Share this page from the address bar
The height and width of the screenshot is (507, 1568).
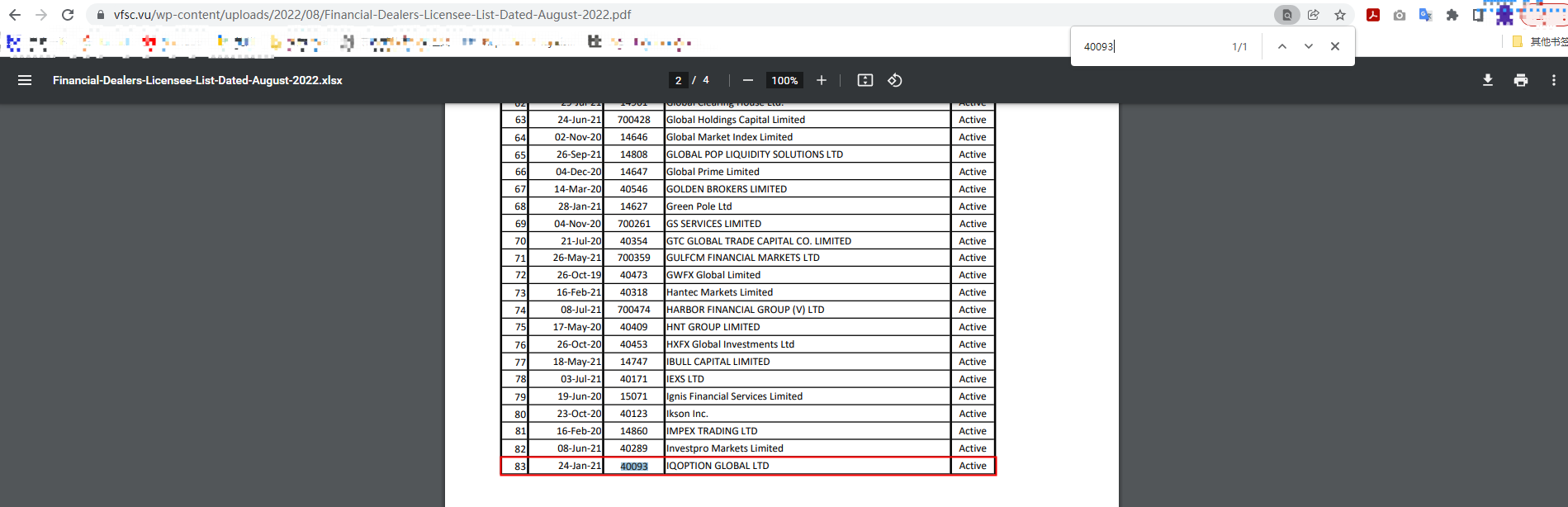[x=1313, y=15]
